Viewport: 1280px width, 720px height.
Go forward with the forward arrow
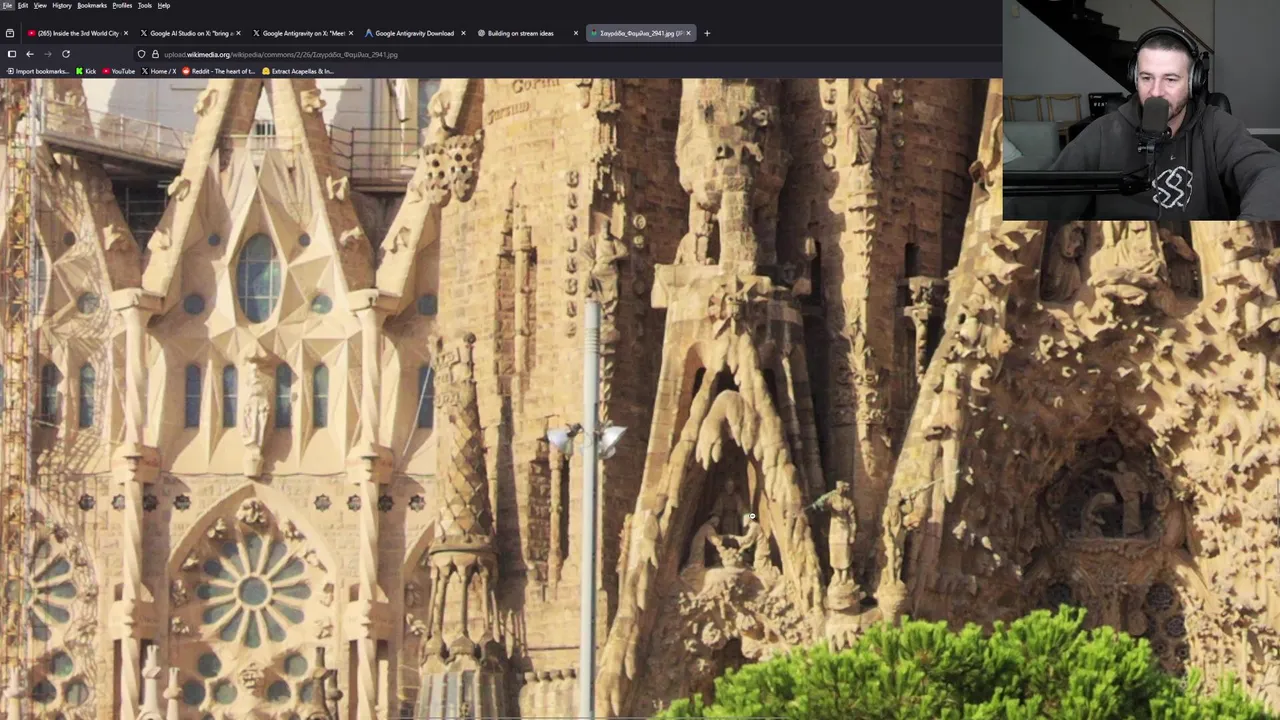point(47,54)
